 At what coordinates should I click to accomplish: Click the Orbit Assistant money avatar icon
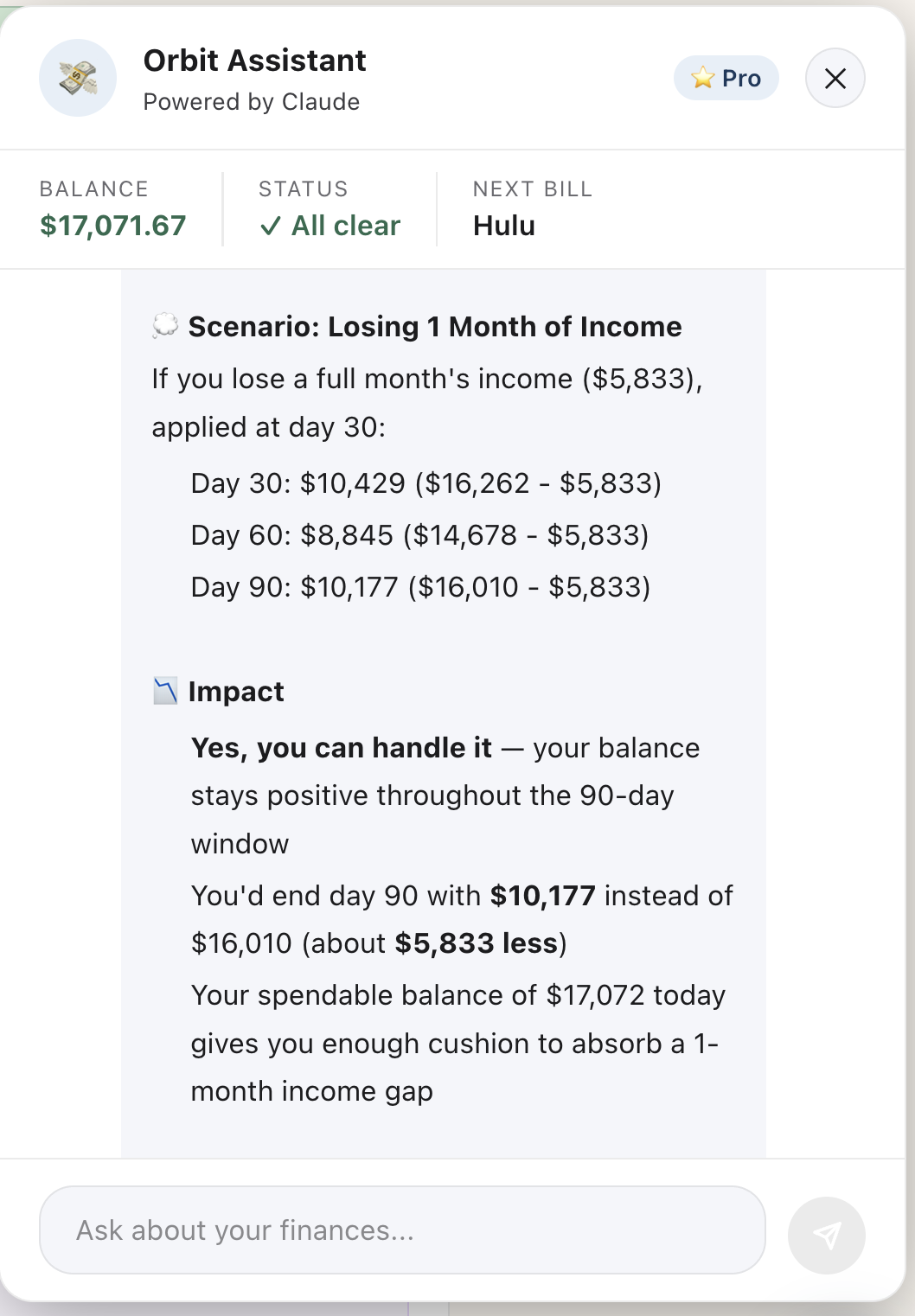coord(78,78)
